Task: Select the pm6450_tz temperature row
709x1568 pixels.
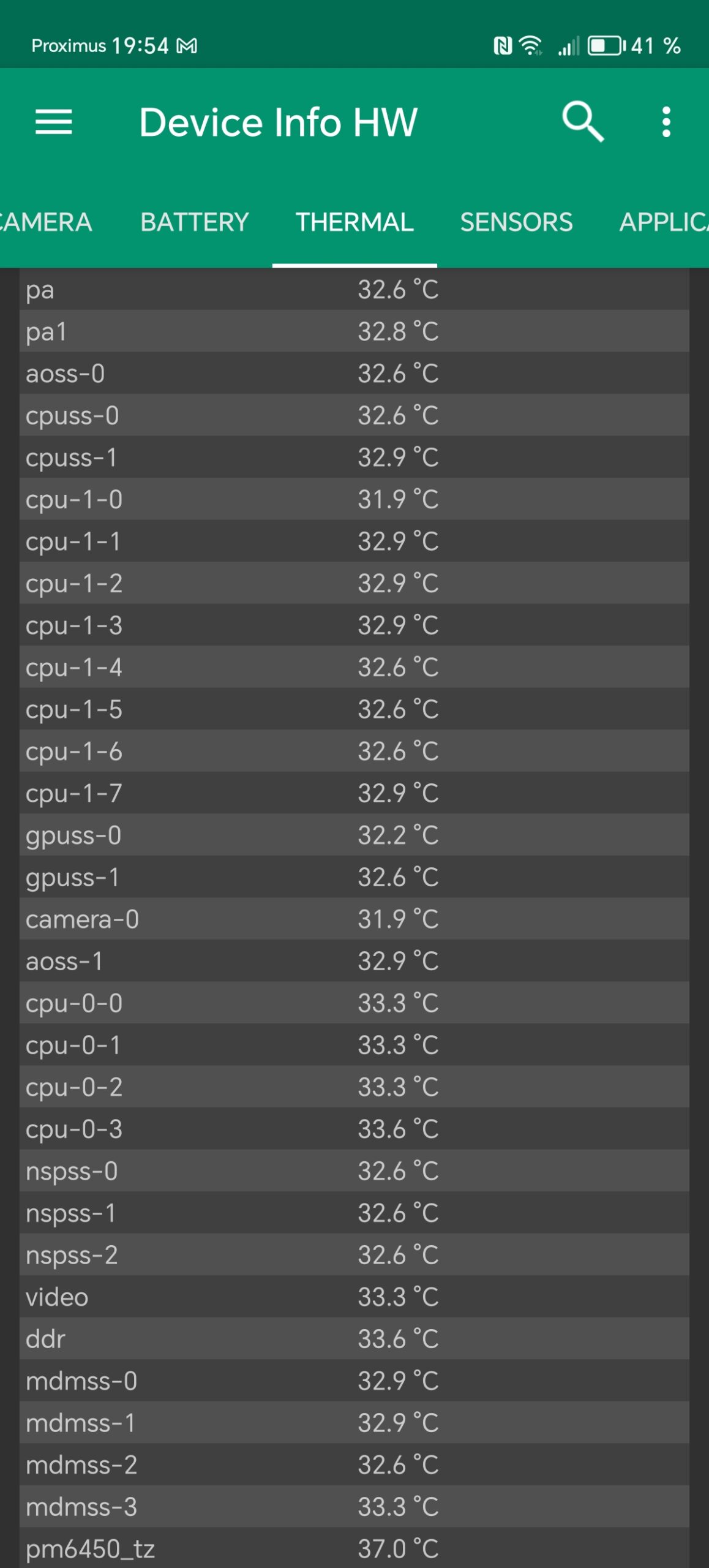Action: 354,1549
